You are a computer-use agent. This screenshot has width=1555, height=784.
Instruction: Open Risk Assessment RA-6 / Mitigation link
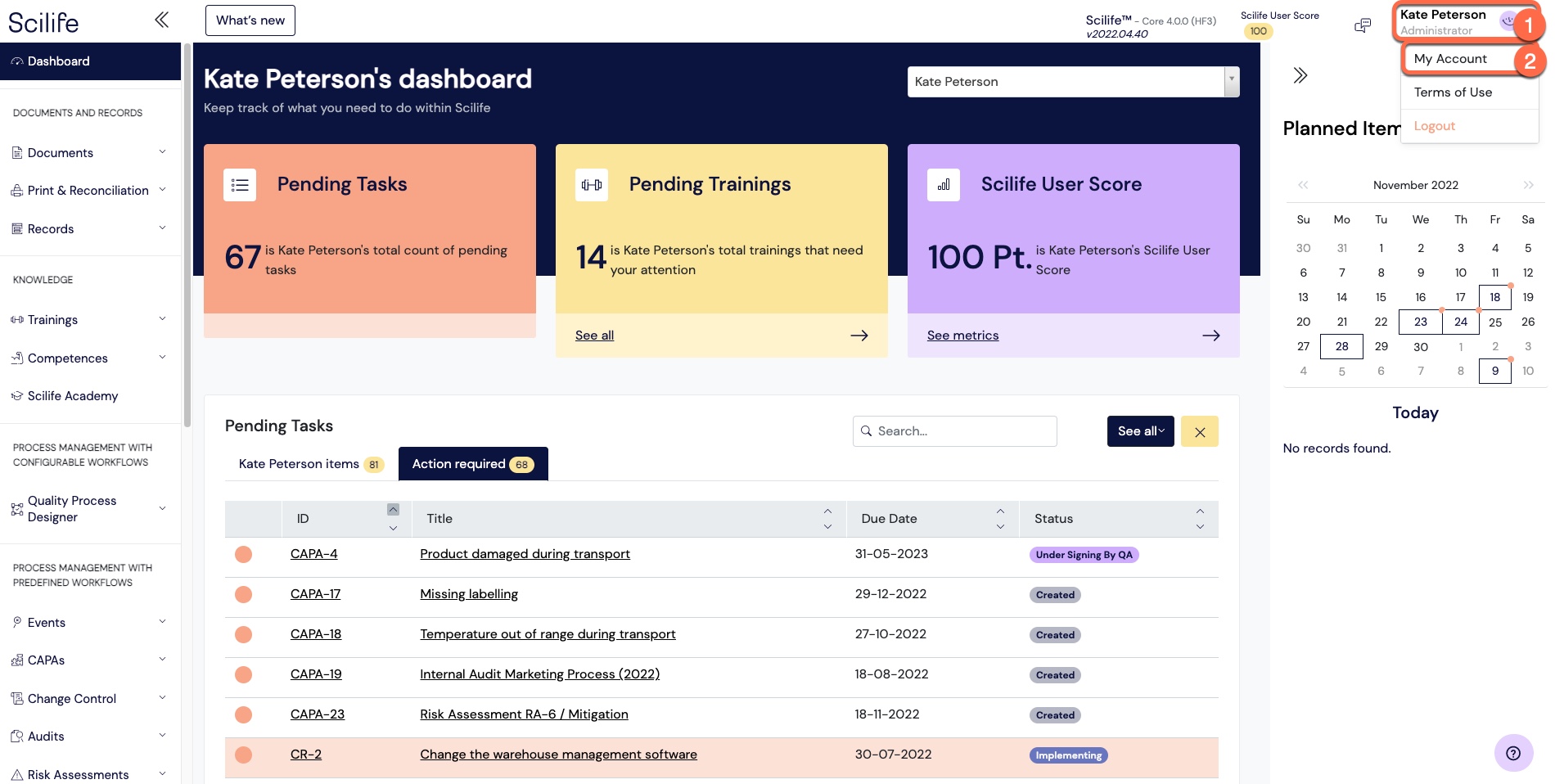(x=524, y=714)
